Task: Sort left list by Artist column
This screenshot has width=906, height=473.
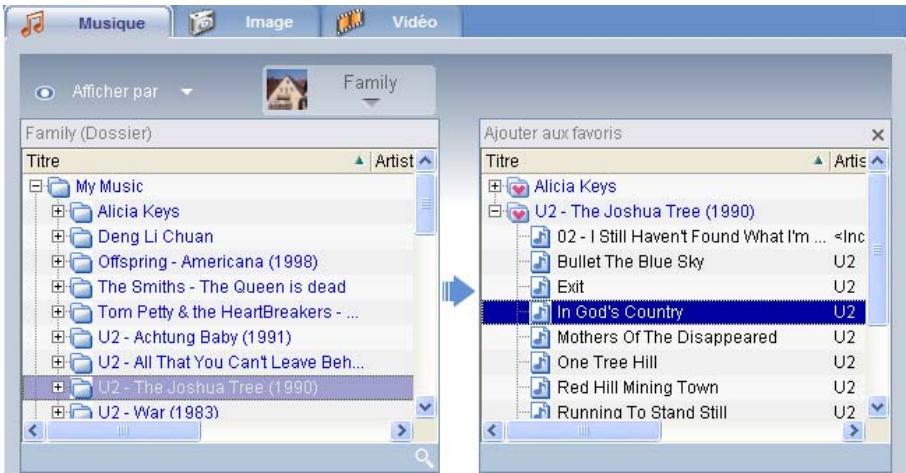Action: tap(393, 161)
